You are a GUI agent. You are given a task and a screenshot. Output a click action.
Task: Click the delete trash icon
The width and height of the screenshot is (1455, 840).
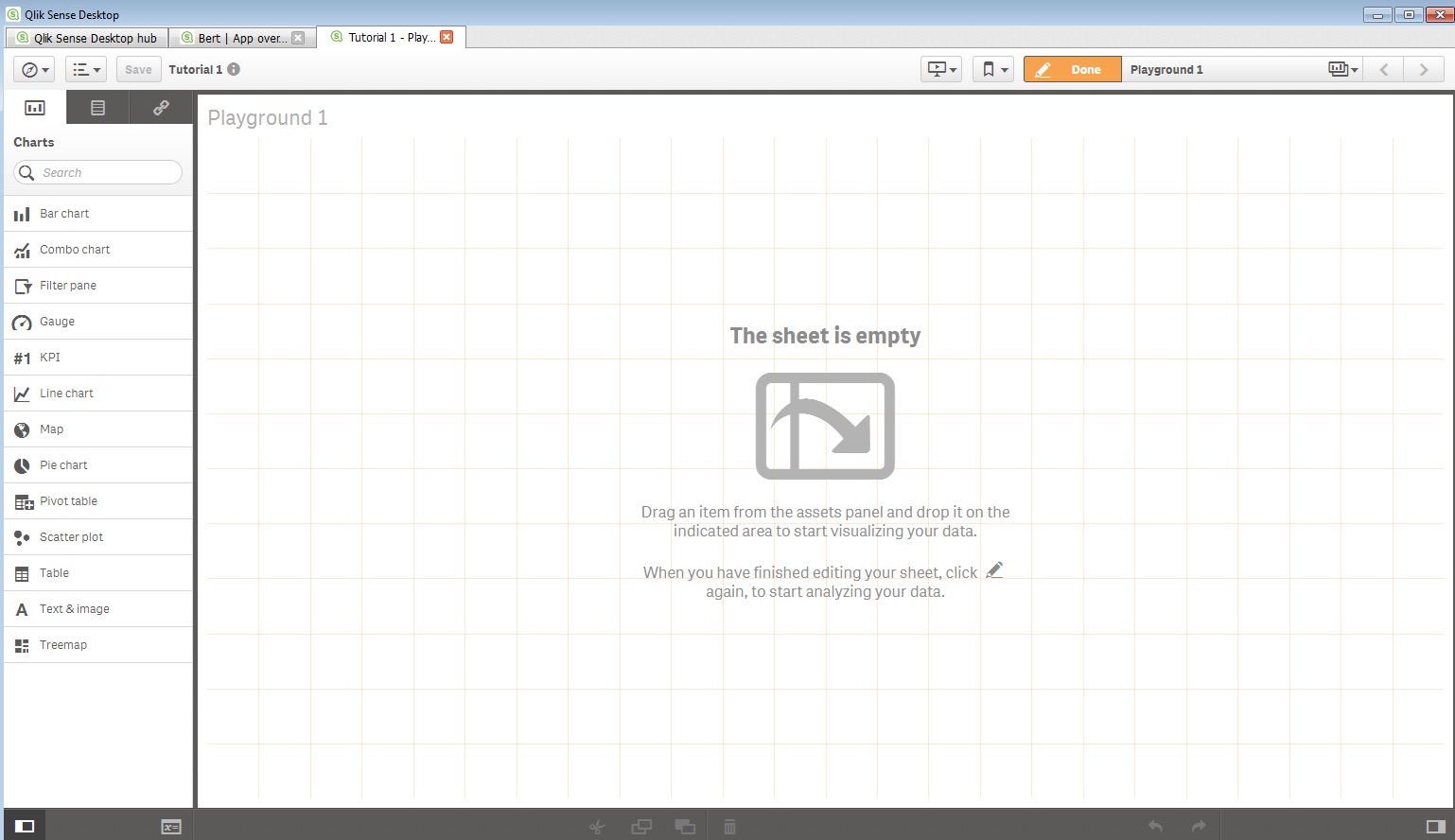[729, 827]
